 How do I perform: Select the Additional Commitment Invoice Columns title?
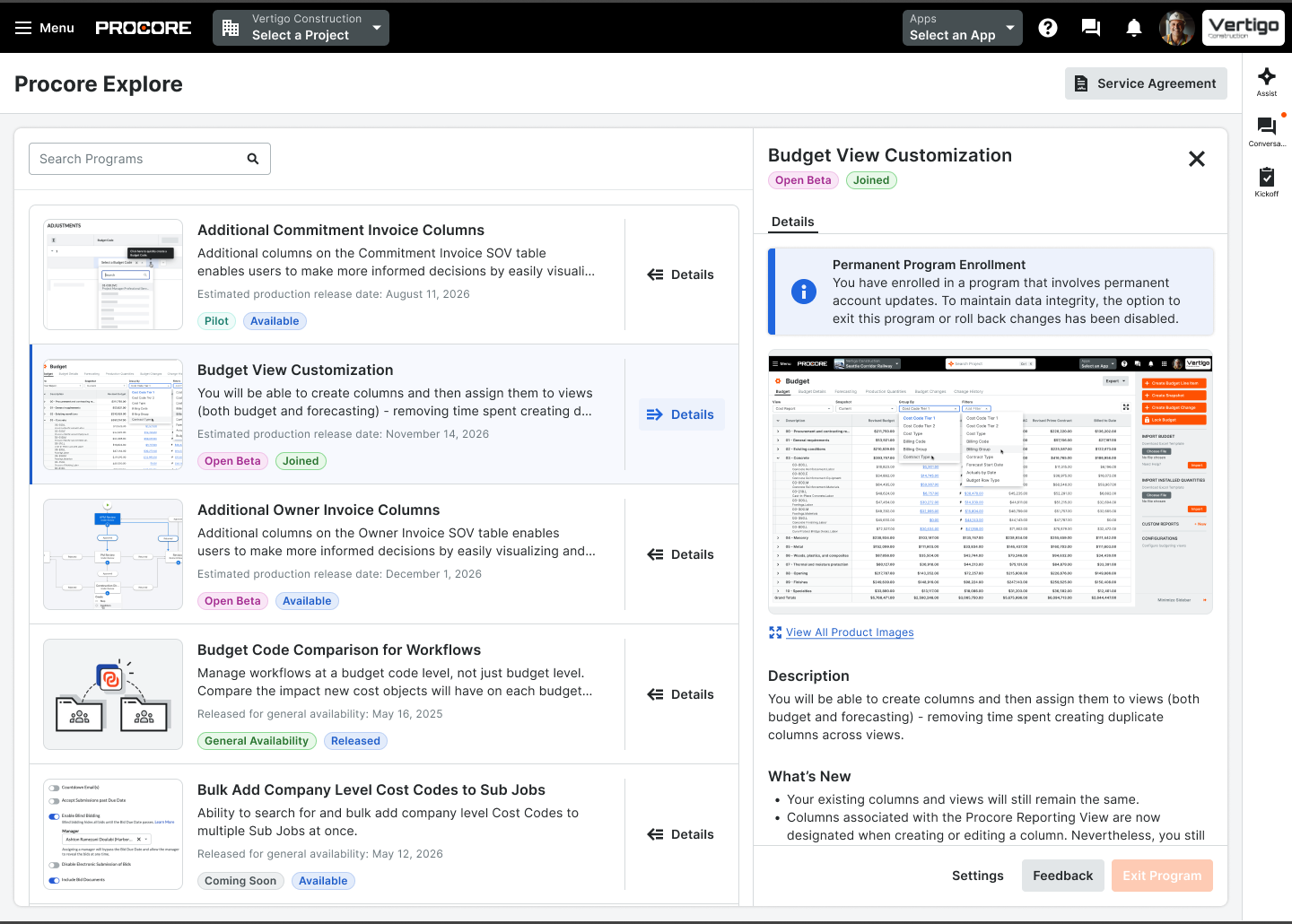click(x=341, y=231)
